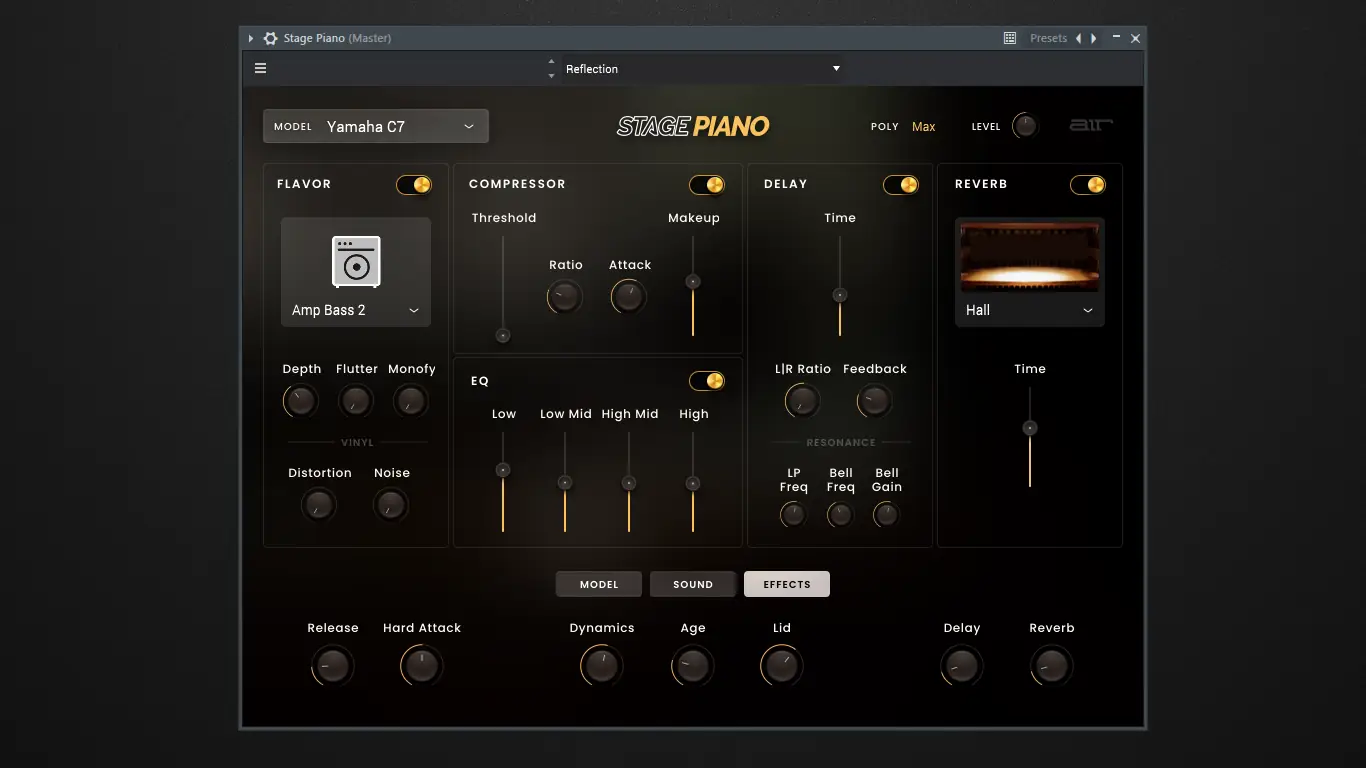Open the Presets menu in title bar
Image resolution: width=1366 pixels, height=768 pixels.
(x=1049, y=38)
